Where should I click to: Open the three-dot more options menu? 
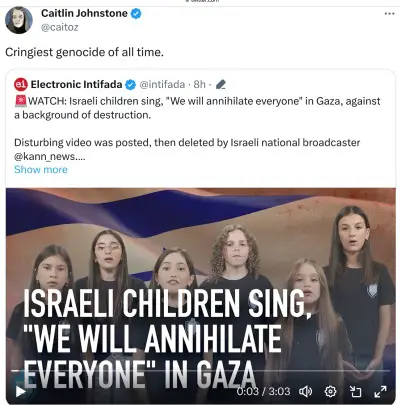click(x=389, y=14)
